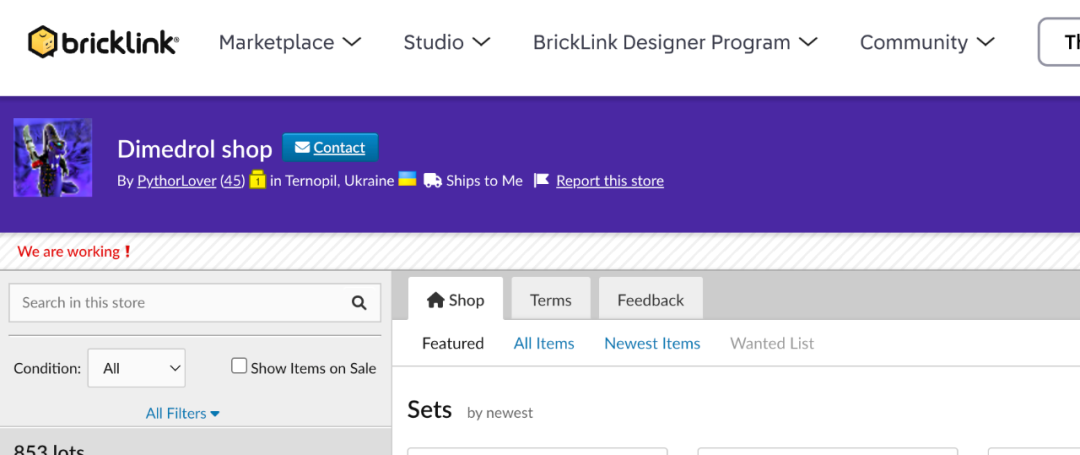
Task: Open PythorLover seller profile link
Action: (x=176, y=181)
